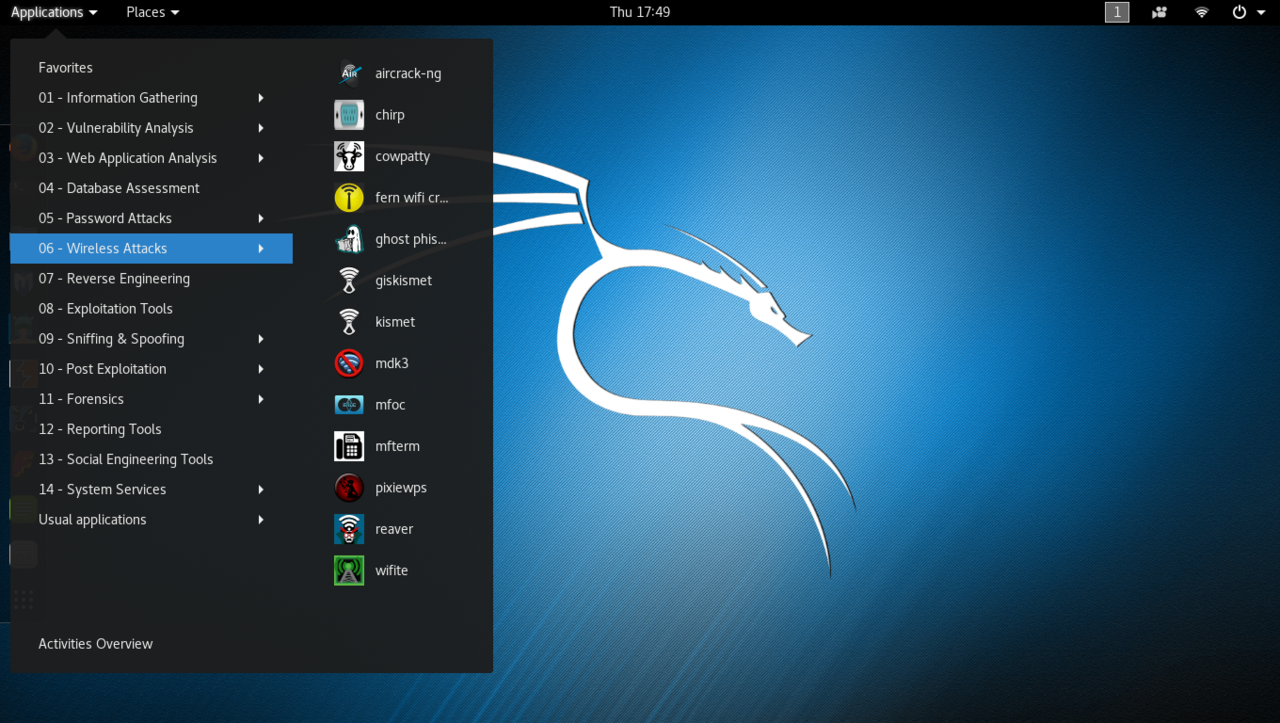
Task: Click the cowpatty cow icon
Action: click(x=349, y=156)
